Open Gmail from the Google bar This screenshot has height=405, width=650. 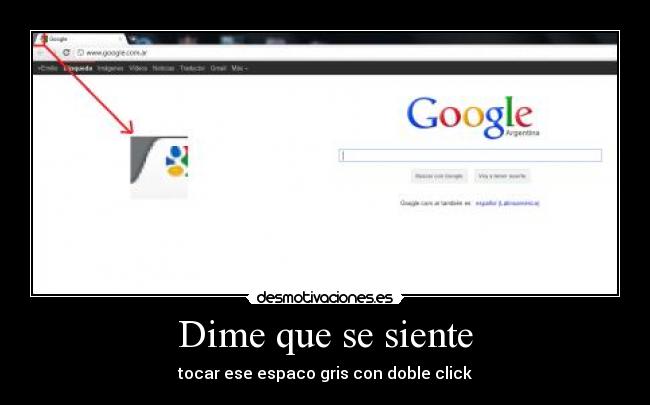218,68
